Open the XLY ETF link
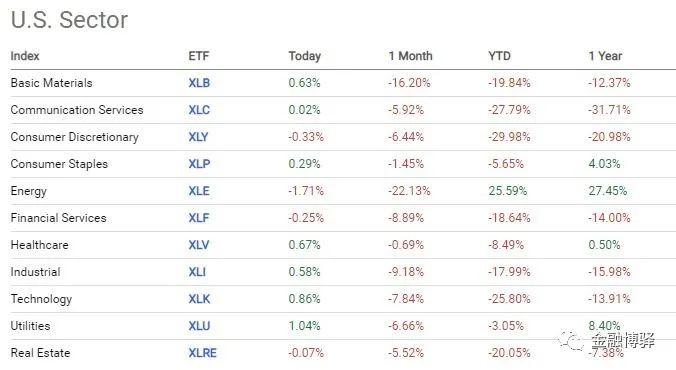The width and height of the screenshot is (676, 370). coord(198,137)
